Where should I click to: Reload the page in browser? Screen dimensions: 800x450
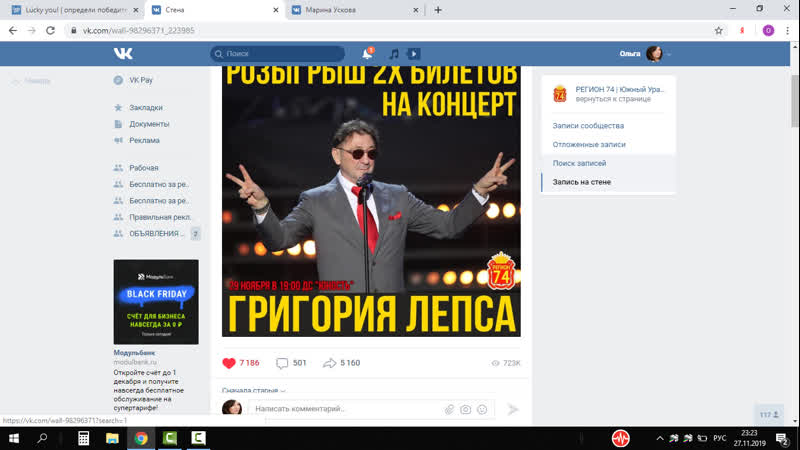coord(50,31)
